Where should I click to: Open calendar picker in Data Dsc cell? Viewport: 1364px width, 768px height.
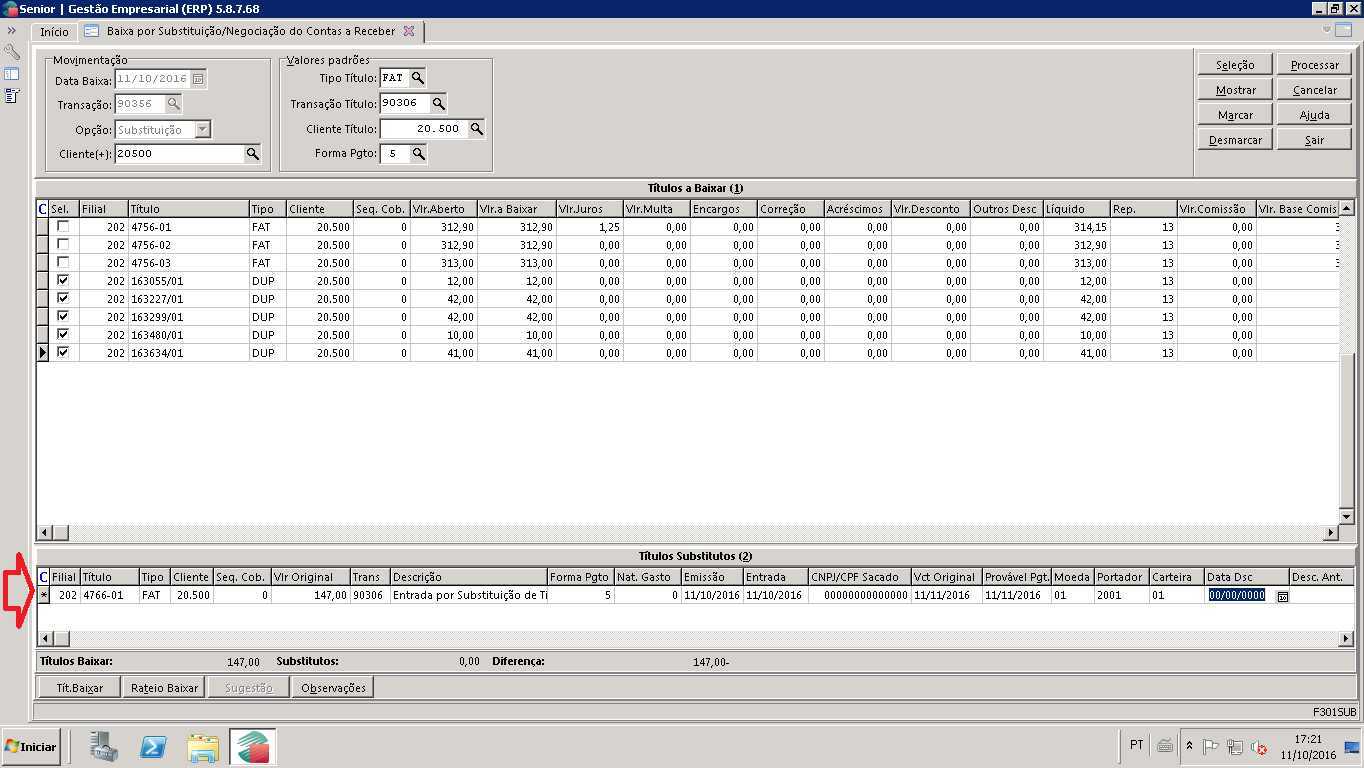pyautogui.click(x=1283, y=595)
